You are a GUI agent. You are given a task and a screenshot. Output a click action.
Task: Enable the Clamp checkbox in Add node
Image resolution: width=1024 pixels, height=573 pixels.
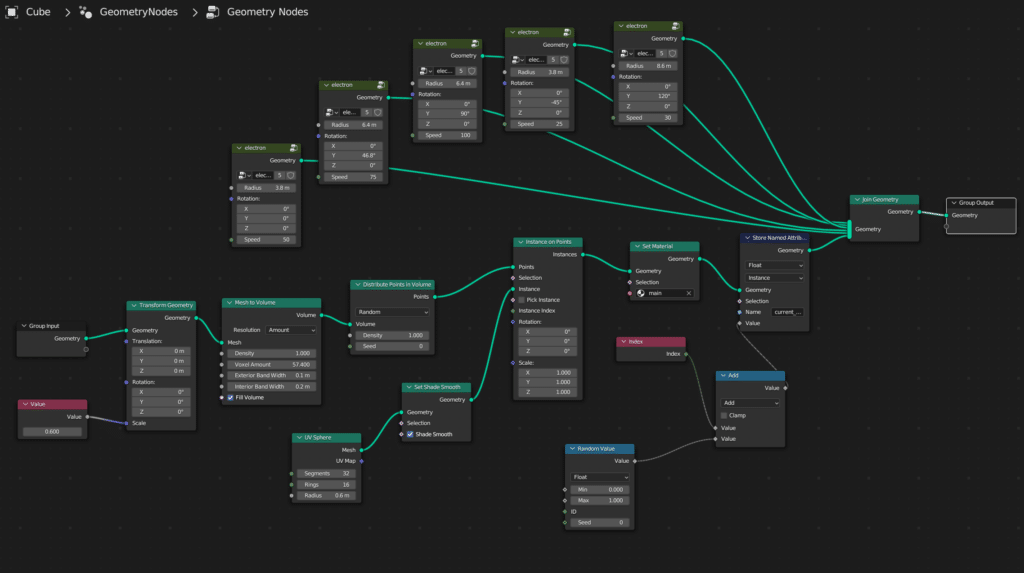click(x=724, y=415)
